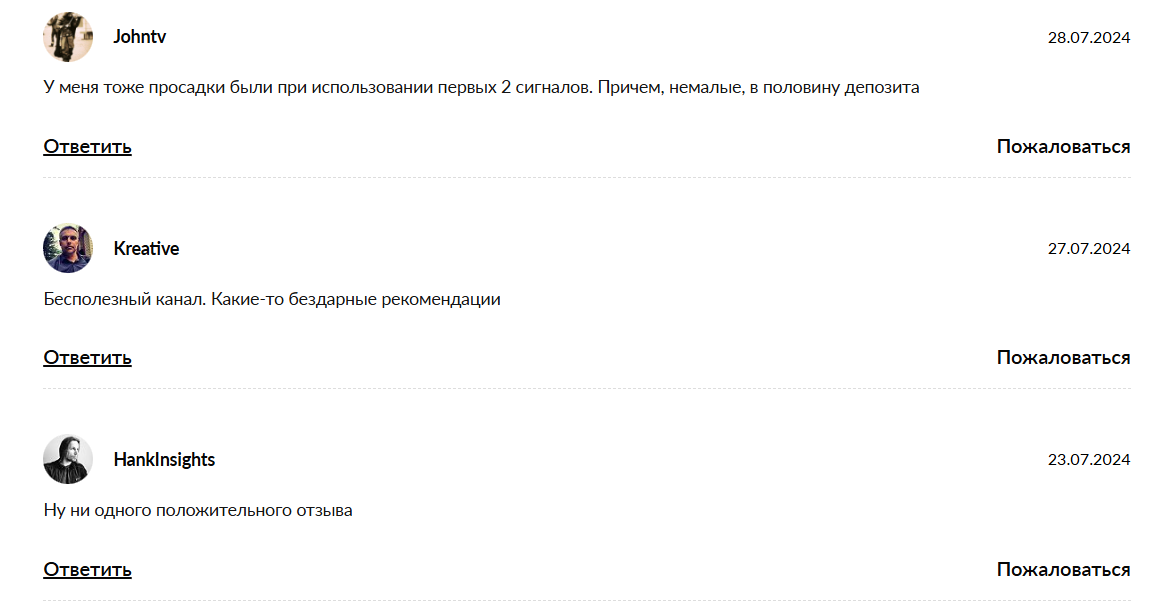Click Kreative's profile avatar
The width and height of the screenshot is (1151, 614).
click(x=68, y=248)
